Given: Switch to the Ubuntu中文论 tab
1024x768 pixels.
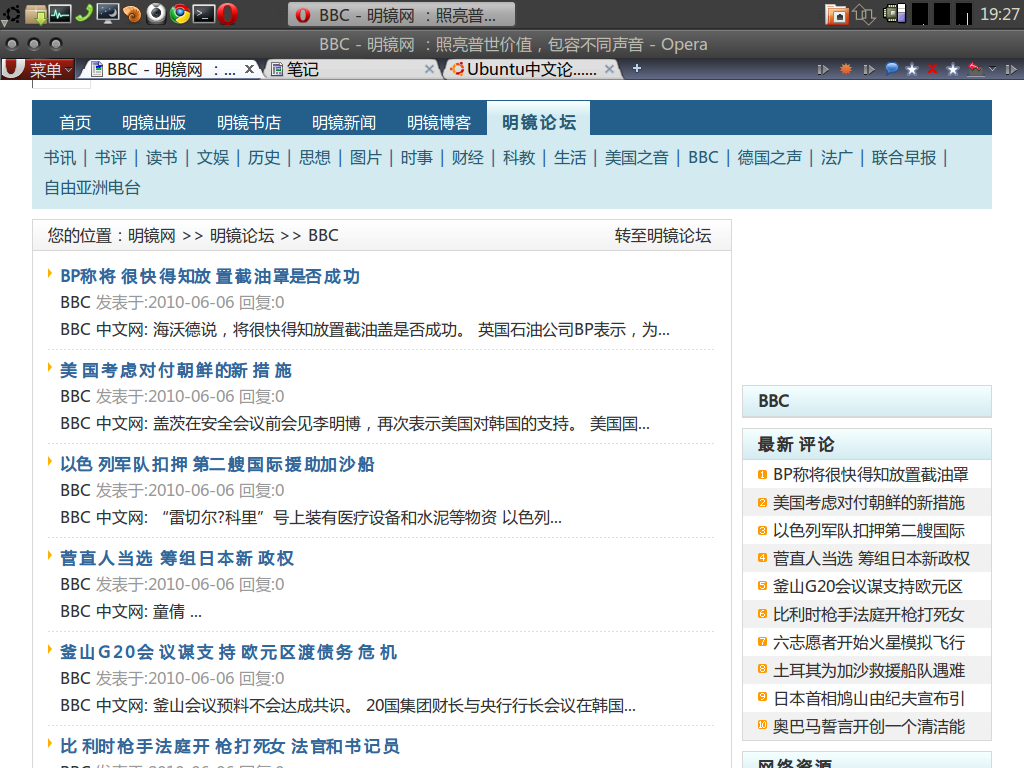Looking at the screenshot, I should click(x=532, y=69).
